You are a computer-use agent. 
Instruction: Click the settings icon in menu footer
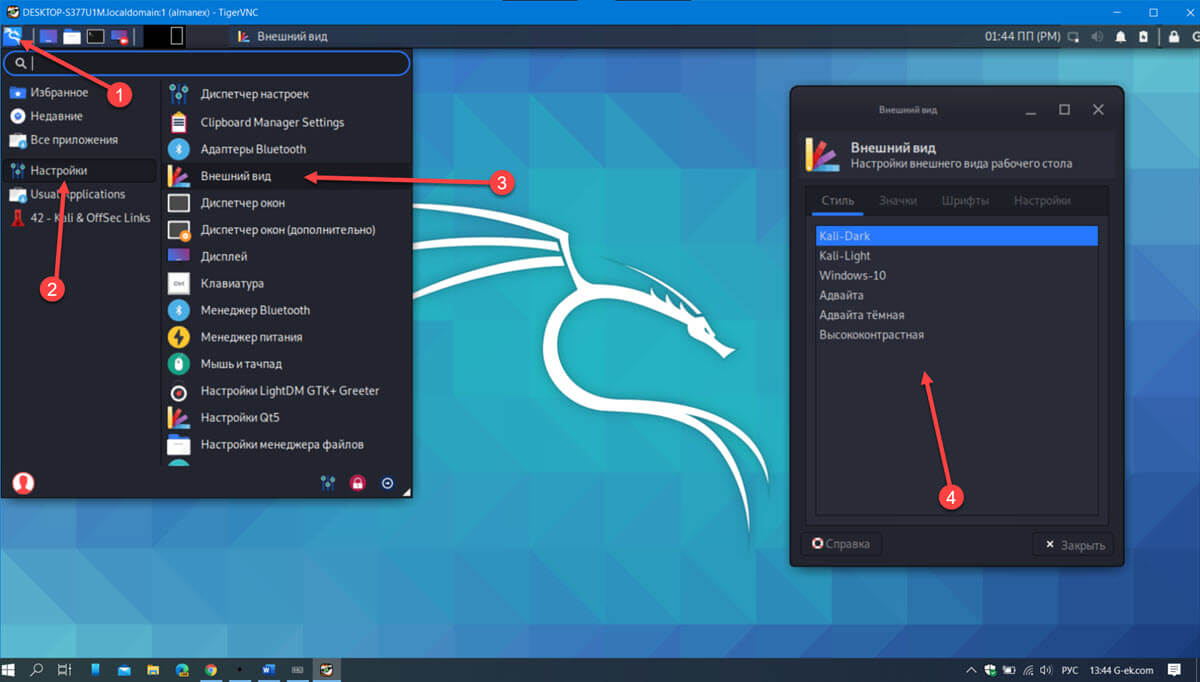pyautogui.click(x=327, y=484)
